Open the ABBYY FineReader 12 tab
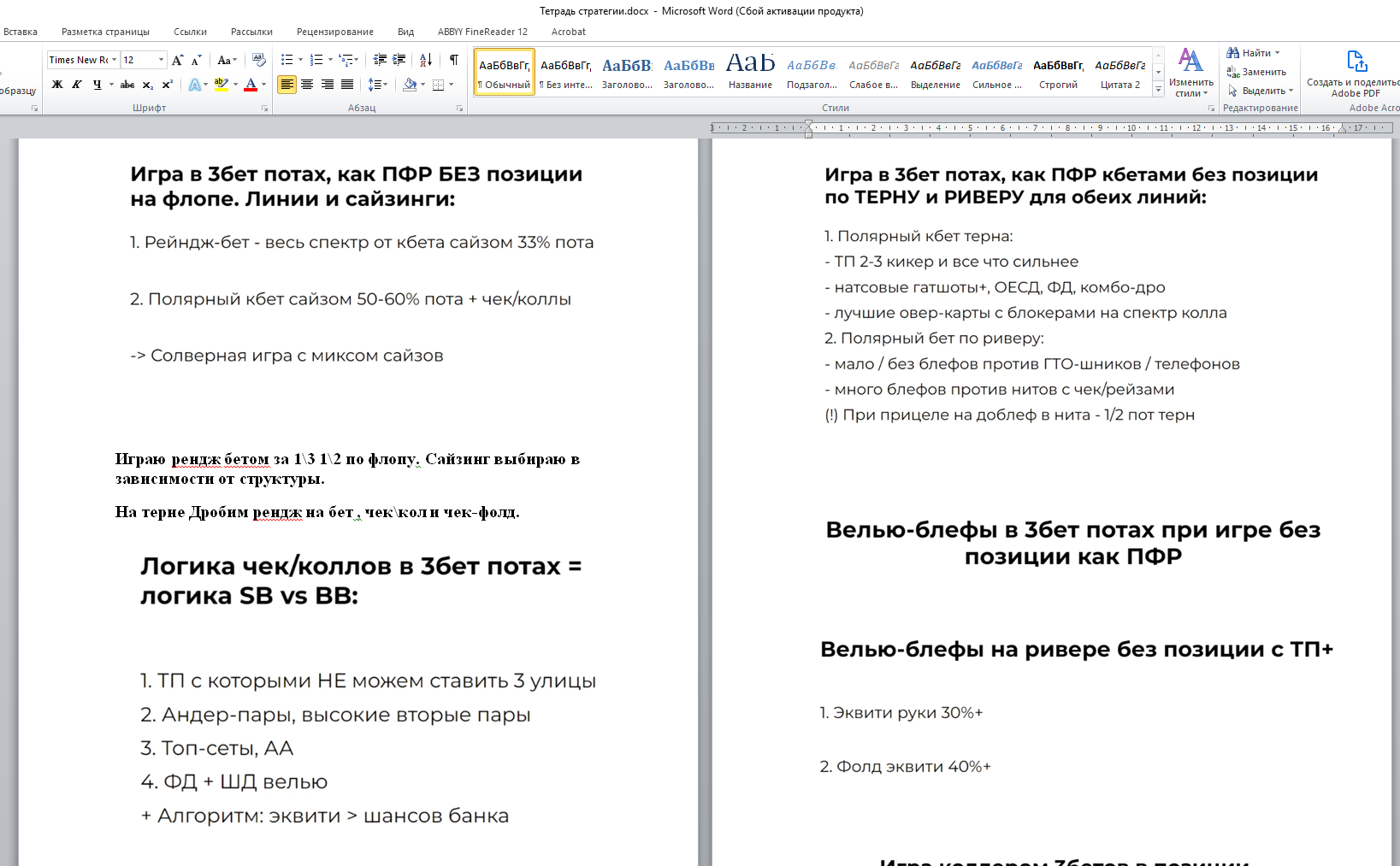 click(482, 32)
